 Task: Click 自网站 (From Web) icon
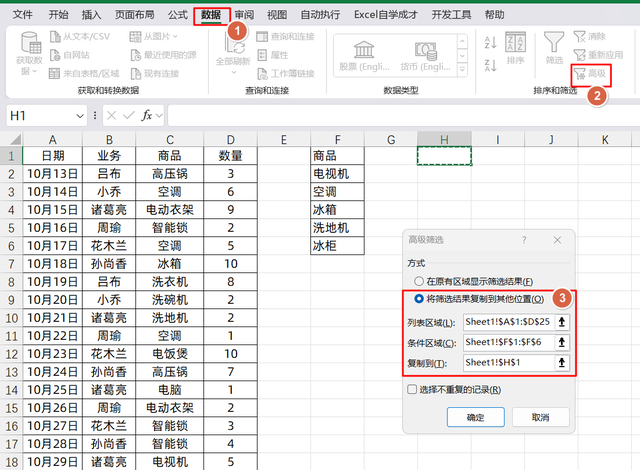point(55,55)
